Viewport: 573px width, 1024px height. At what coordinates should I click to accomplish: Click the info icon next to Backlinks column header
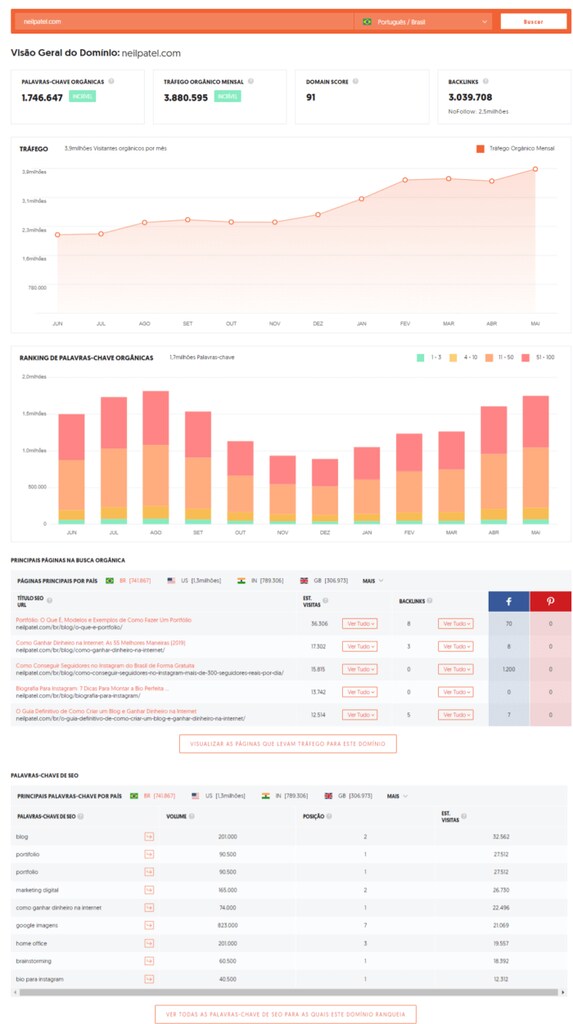(x=429, y=600)
